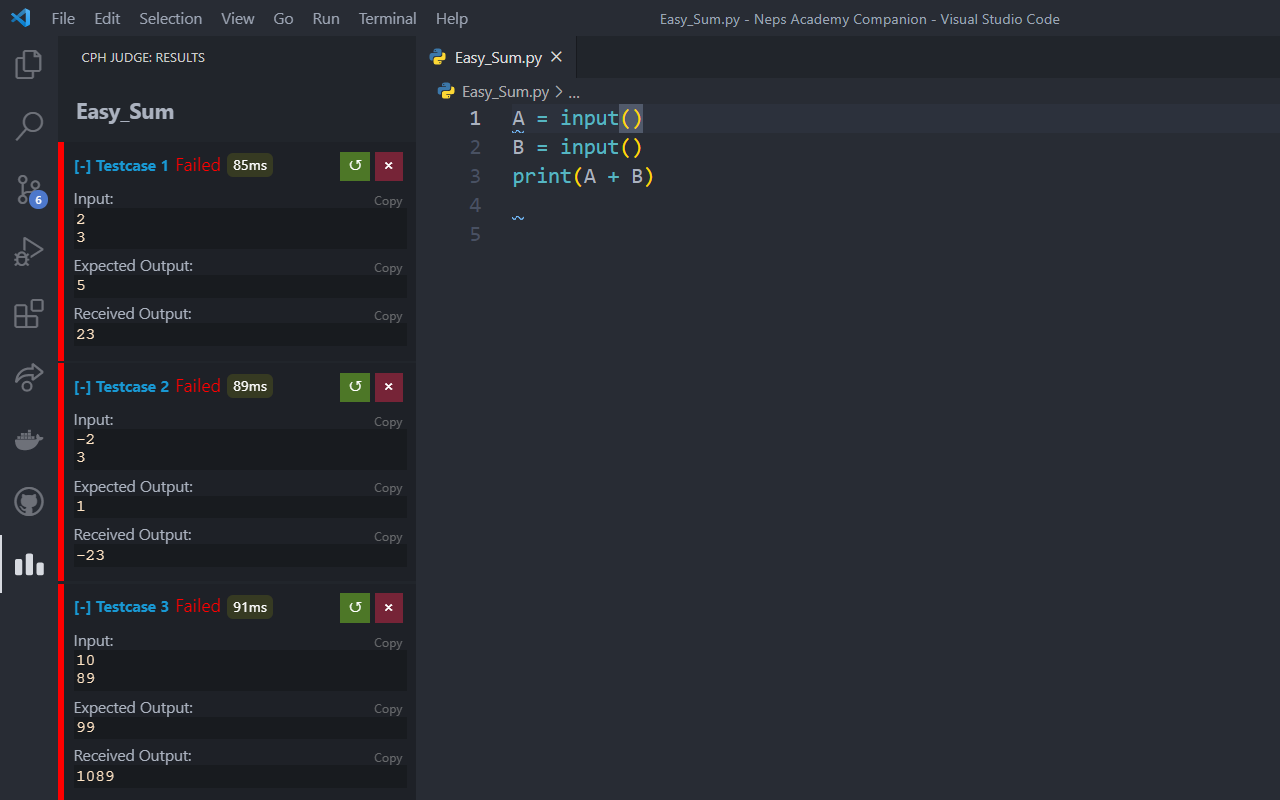Open the GitHub view icon
This screenshot has height=800, width=1280.
tap(29, 501)
